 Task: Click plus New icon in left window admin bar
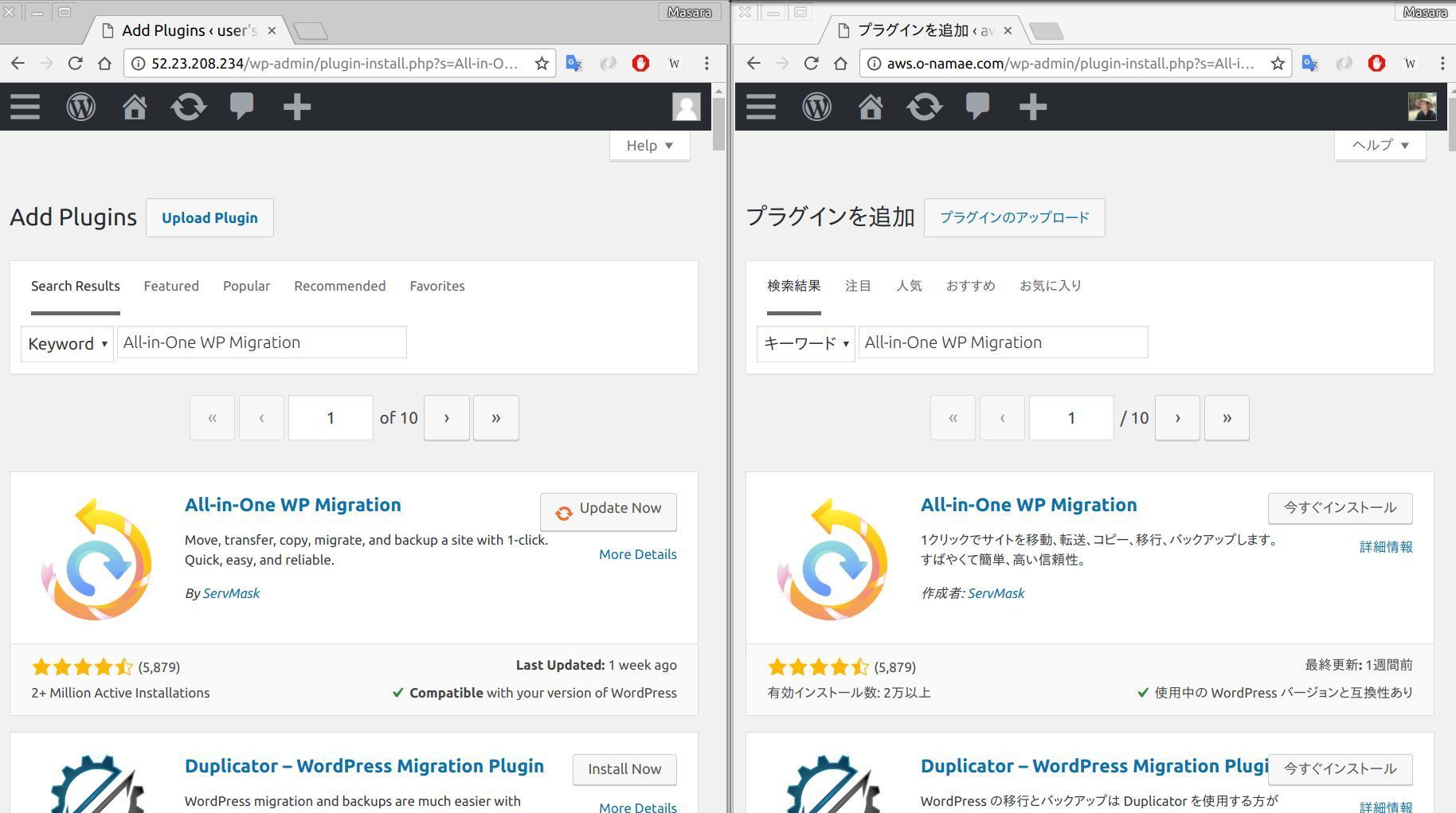tap(297, 107)
